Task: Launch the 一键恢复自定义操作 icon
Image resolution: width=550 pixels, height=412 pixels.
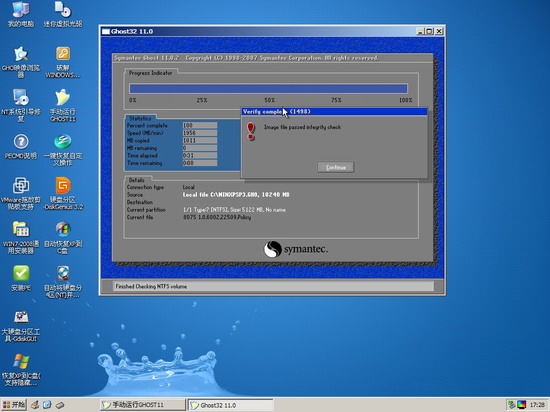Action: (63, 150)
